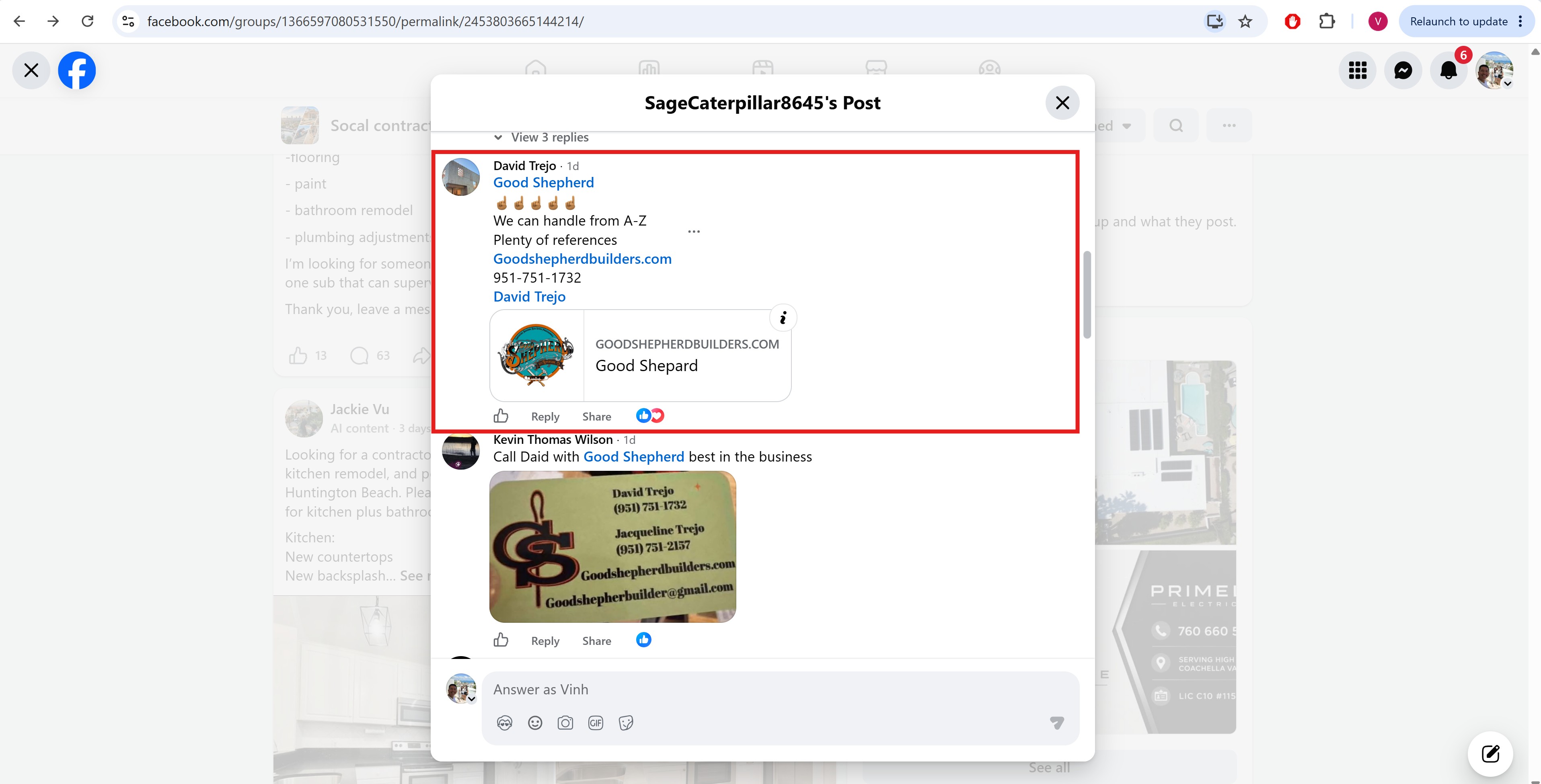Open Kevin Thomas Wilson's profile picture
The width and height of the screenshot is (1541, 784).
click(460, 451)
